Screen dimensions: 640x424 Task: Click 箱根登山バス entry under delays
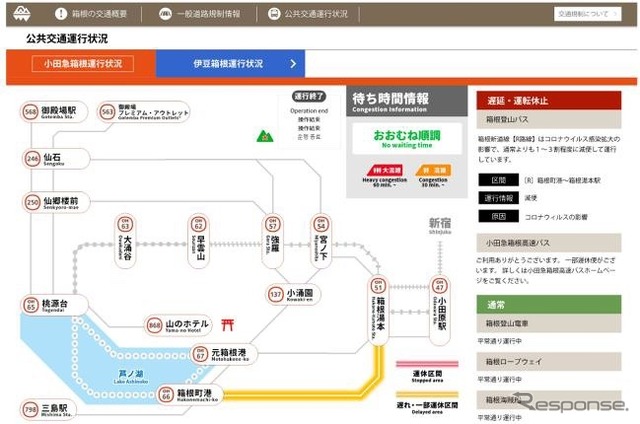click(x=549, y=120)
